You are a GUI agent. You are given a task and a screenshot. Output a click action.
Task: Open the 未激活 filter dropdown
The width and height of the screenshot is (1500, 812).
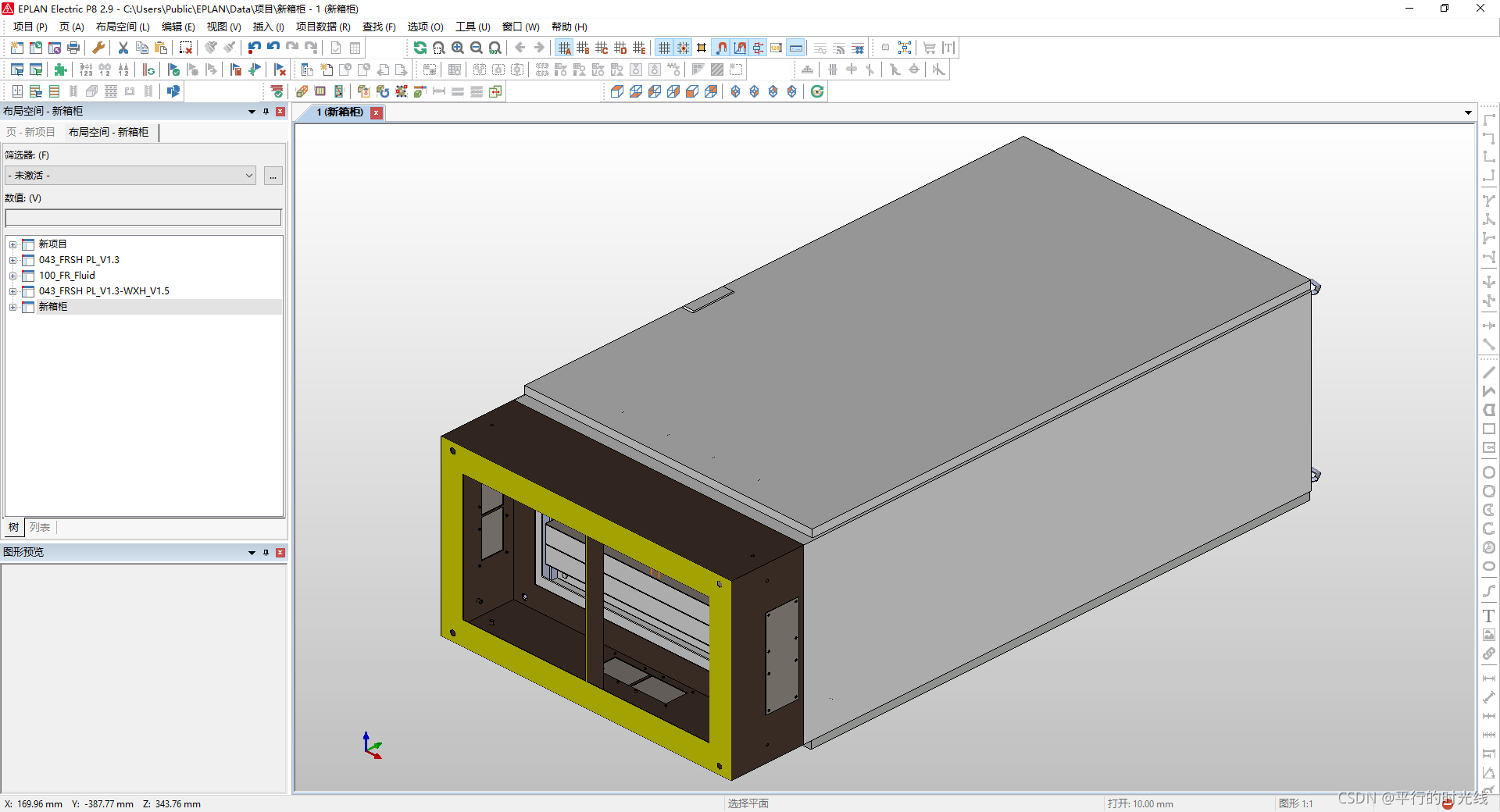(130, 175)
